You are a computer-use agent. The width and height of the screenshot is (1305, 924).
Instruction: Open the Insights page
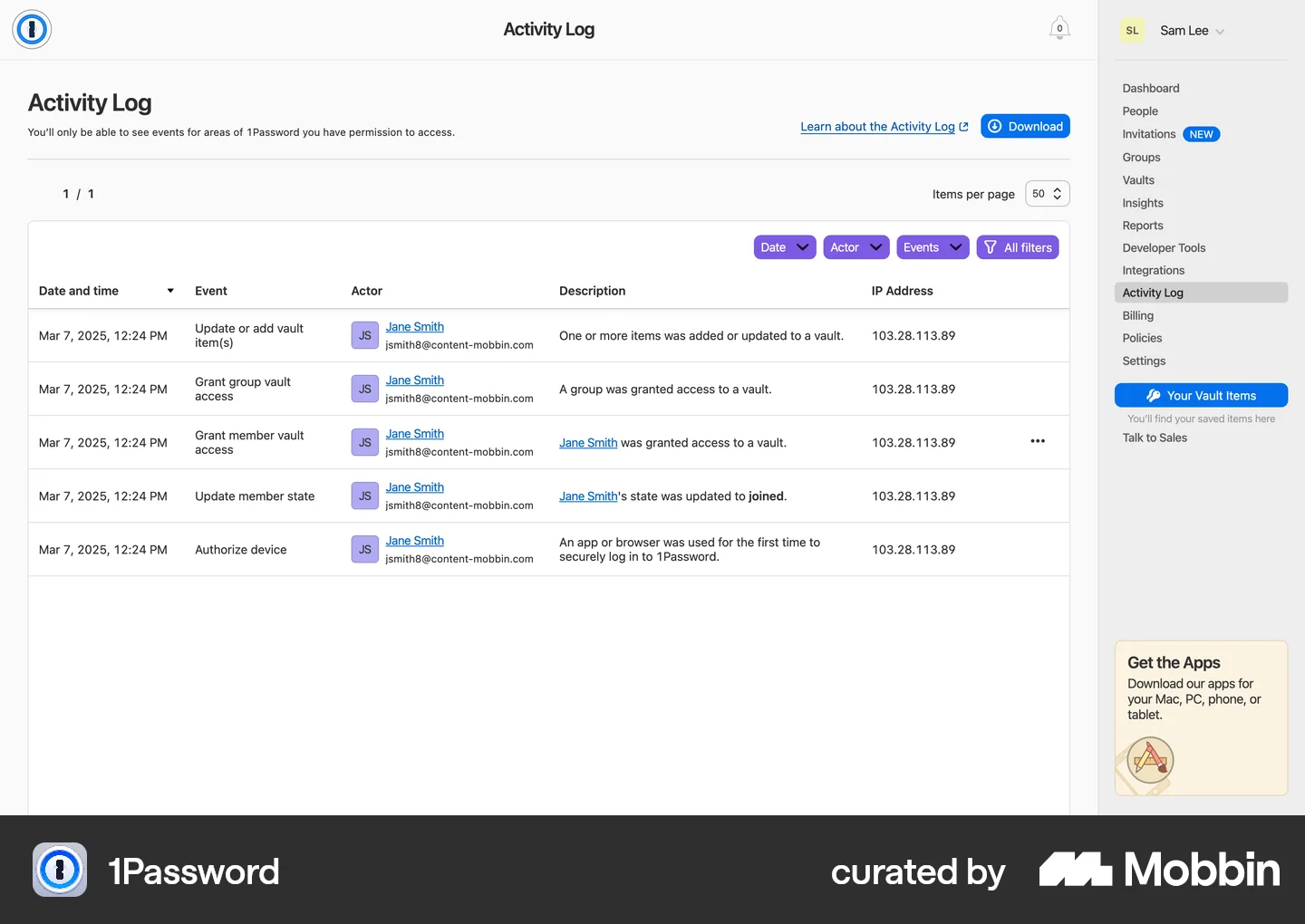pos(1143,203)
